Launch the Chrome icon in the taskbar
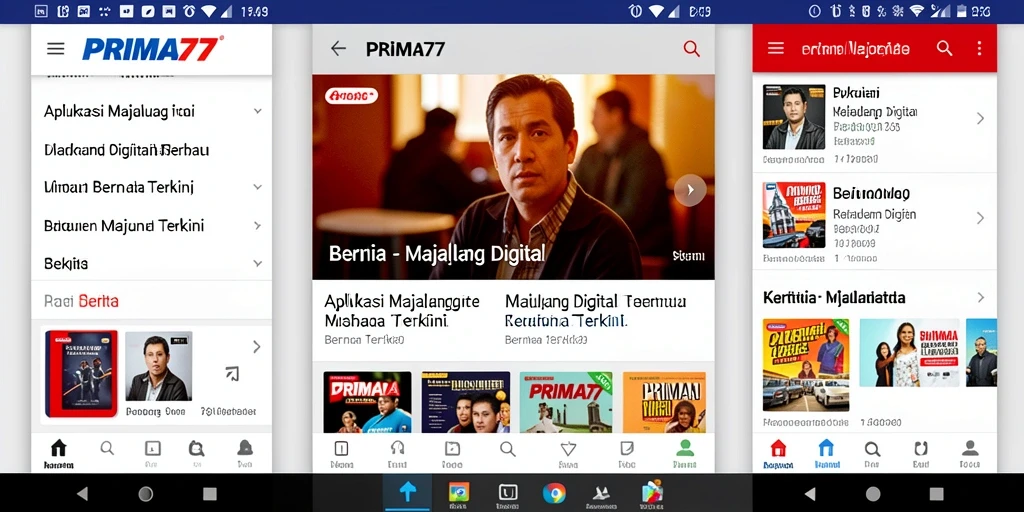This screenshot has width=1024, height=512. coord(554,493)
